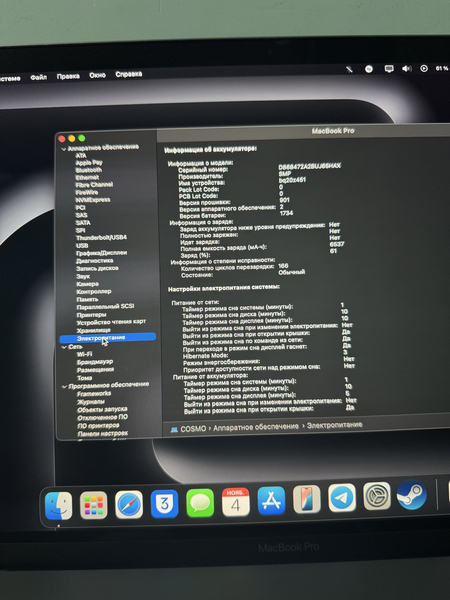Launch Steam from the Dock
The width and height of the screenshot is (450, 600).
coord(412,495)
